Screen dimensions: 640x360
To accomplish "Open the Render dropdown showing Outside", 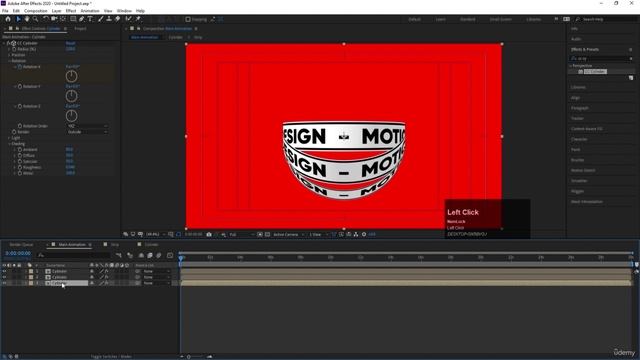I will pos(87,132).
